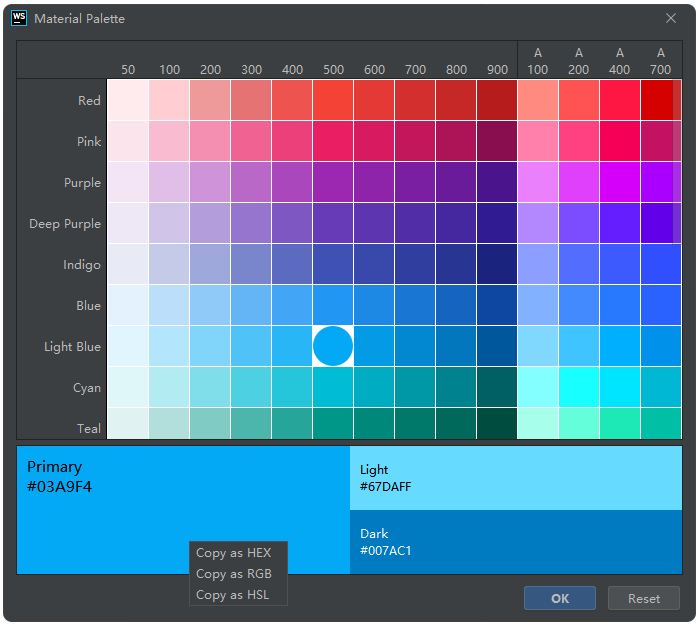Select the Cyan 100 color cell
Viewport: 700px width, 626px height.
tap(169, 387)
